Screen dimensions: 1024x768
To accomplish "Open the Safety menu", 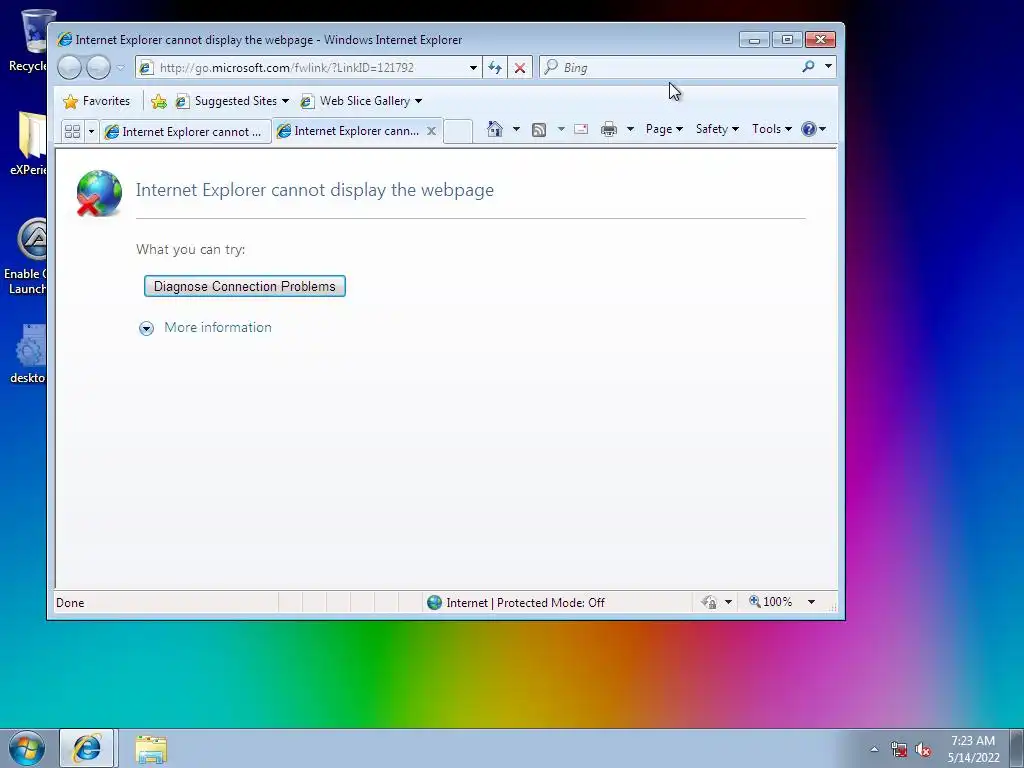I will coord(717,129).
